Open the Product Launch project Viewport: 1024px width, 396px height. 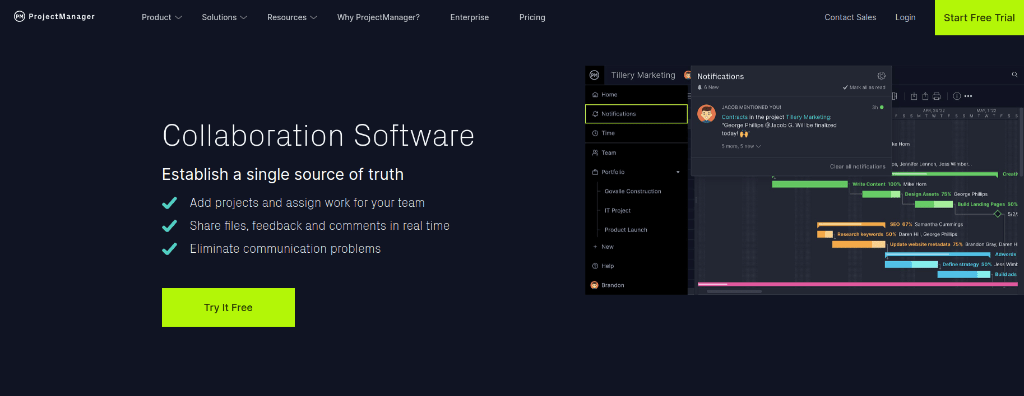click(625, 230)
